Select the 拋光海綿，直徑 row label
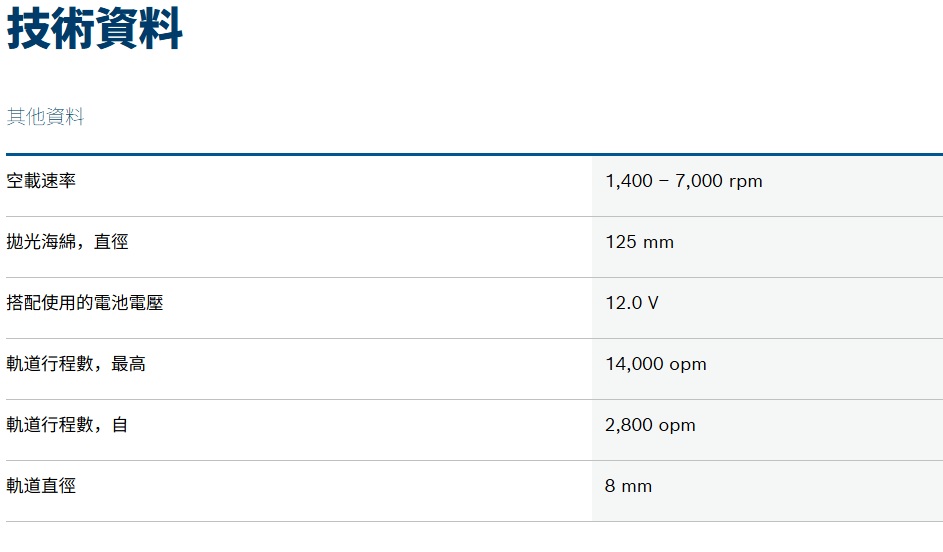Image resolution: width=943 pixels, height=552 pixels. coord(67,242)
